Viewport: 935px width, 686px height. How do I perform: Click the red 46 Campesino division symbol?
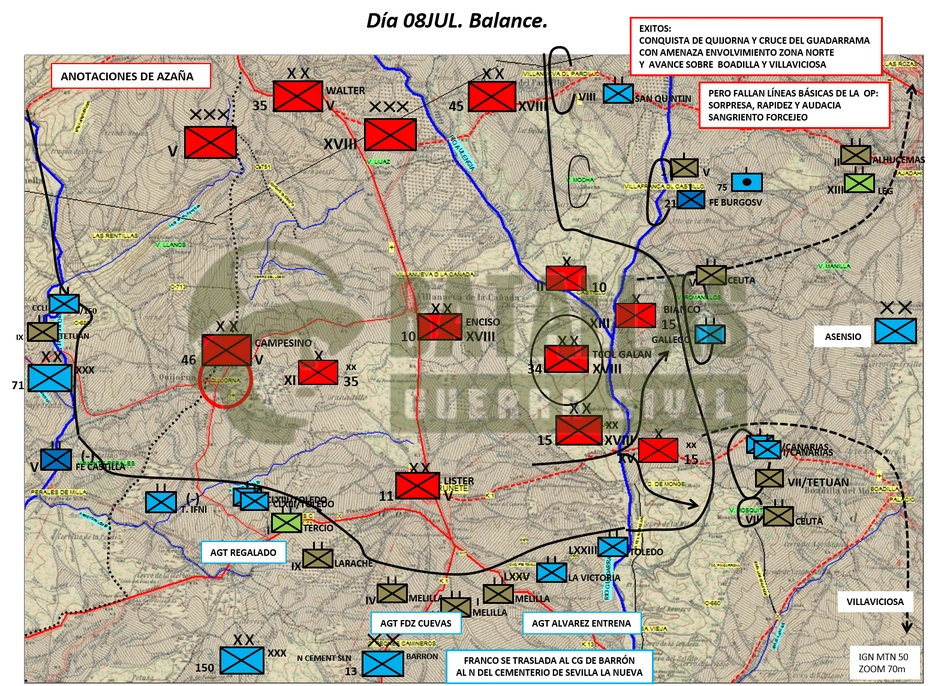coord(227,350)
